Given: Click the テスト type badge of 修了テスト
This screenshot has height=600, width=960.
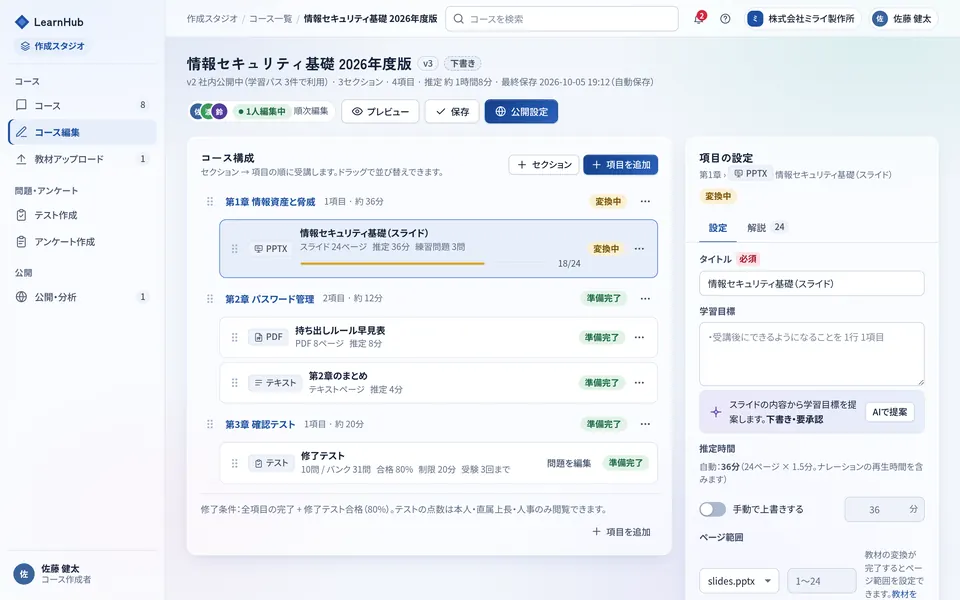Looking at the screenshot, I should [x=271, y=463].
